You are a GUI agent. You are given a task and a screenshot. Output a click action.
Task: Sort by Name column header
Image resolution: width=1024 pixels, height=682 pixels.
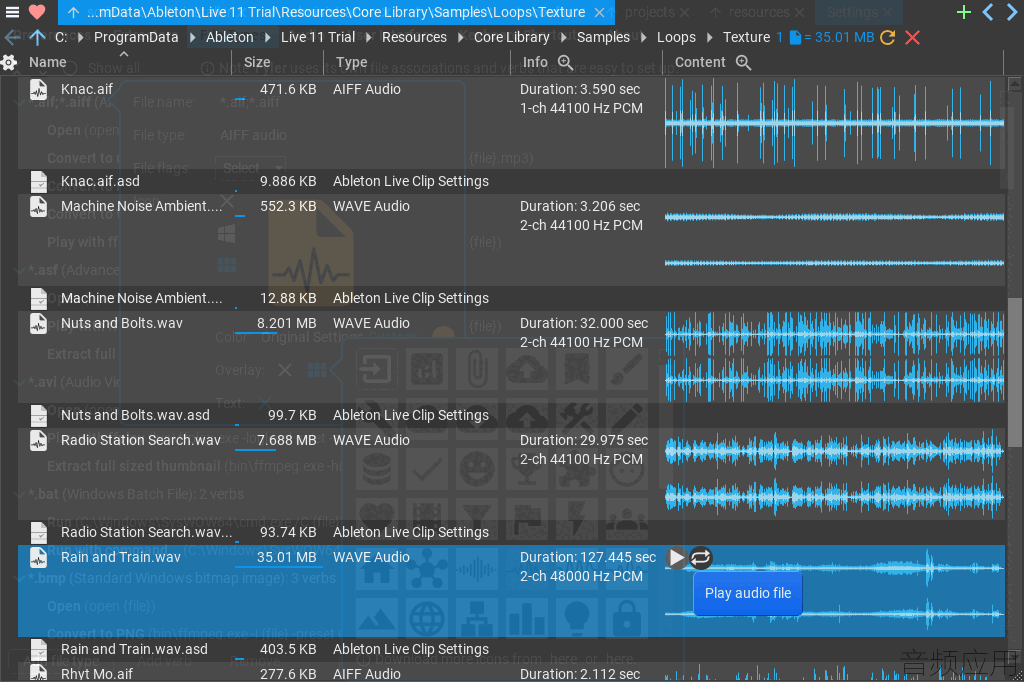pos(48,62)
